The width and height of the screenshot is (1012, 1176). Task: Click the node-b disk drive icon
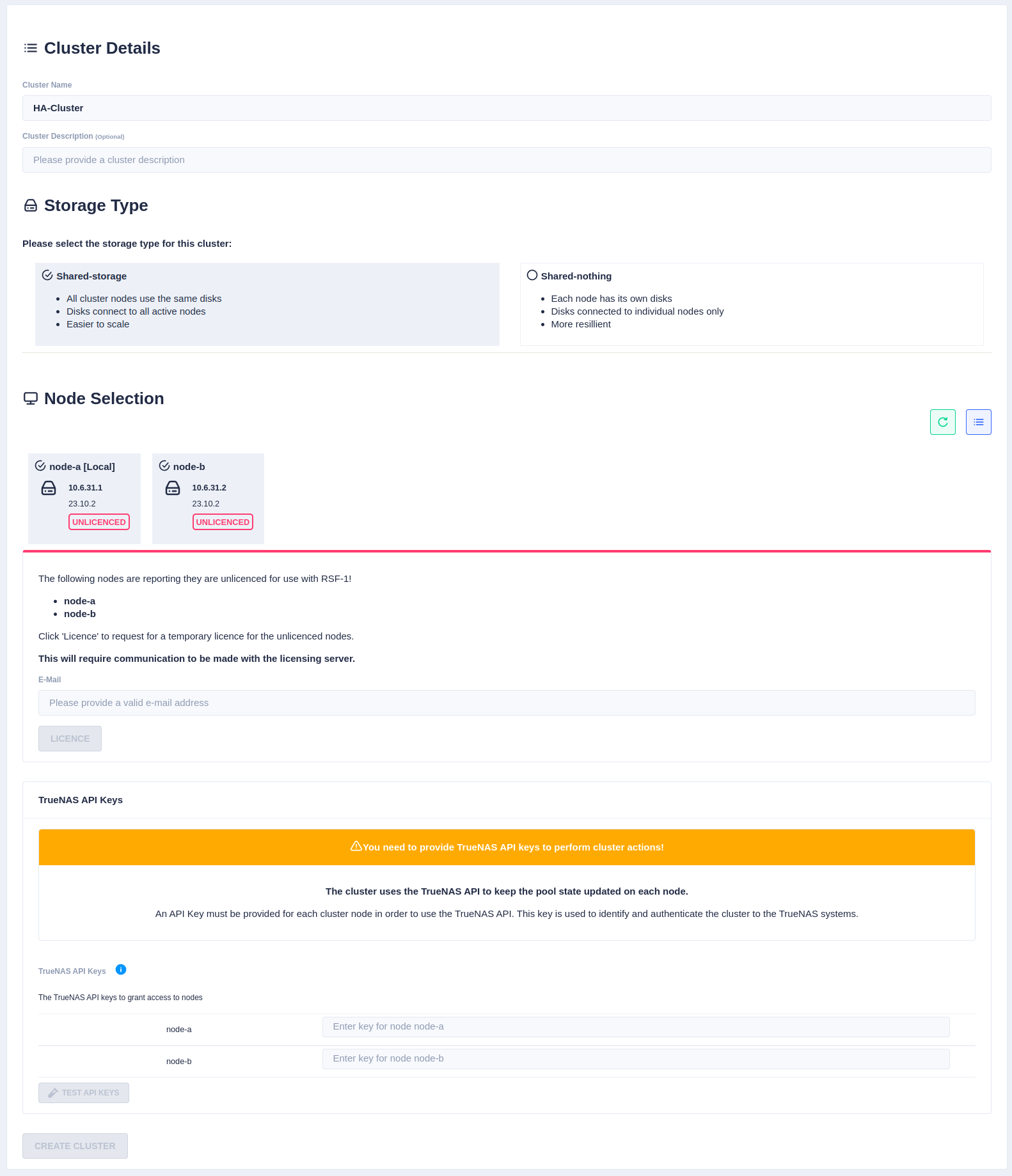pyautogui.click(x=173, y=489)
